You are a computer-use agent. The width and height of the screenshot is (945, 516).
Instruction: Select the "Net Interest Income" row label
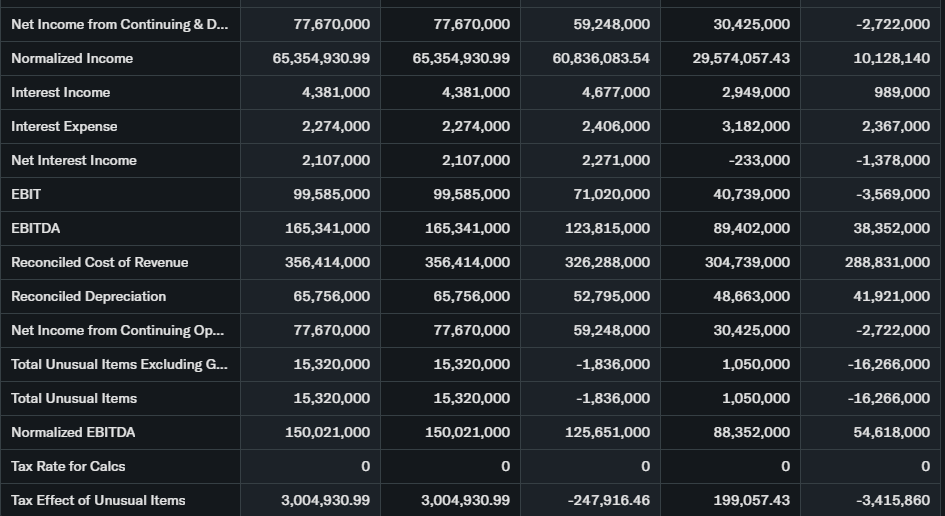(74, 160)
